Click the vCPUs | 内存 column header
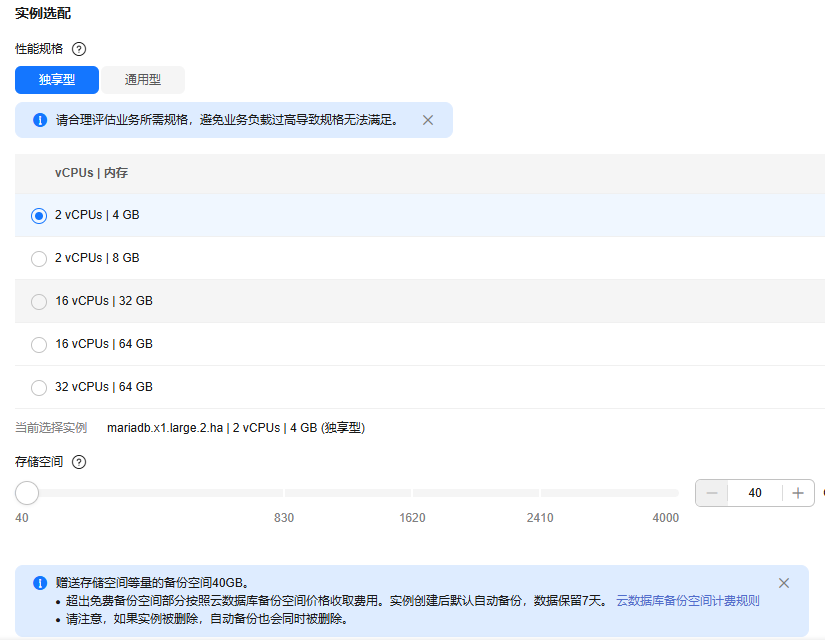The height and width of the screenshot is (642, 825). 91,173
